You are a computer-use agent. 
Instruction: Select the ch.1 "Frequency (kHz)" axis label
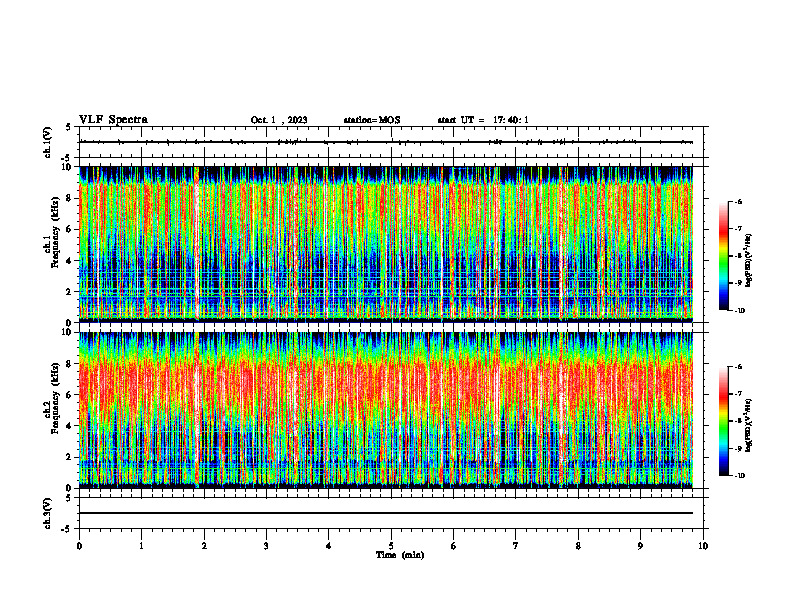pyautogui.click(x=55, y=233)
